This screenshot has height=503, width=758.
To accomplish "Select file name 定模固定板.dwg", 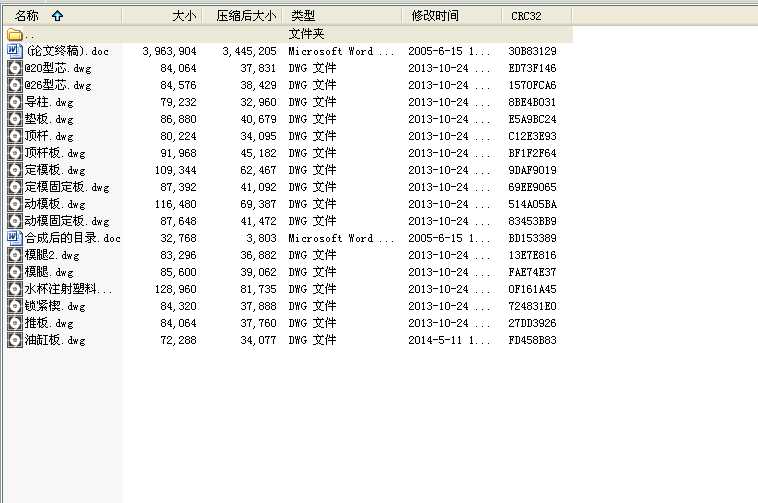I will pos(67,187).
